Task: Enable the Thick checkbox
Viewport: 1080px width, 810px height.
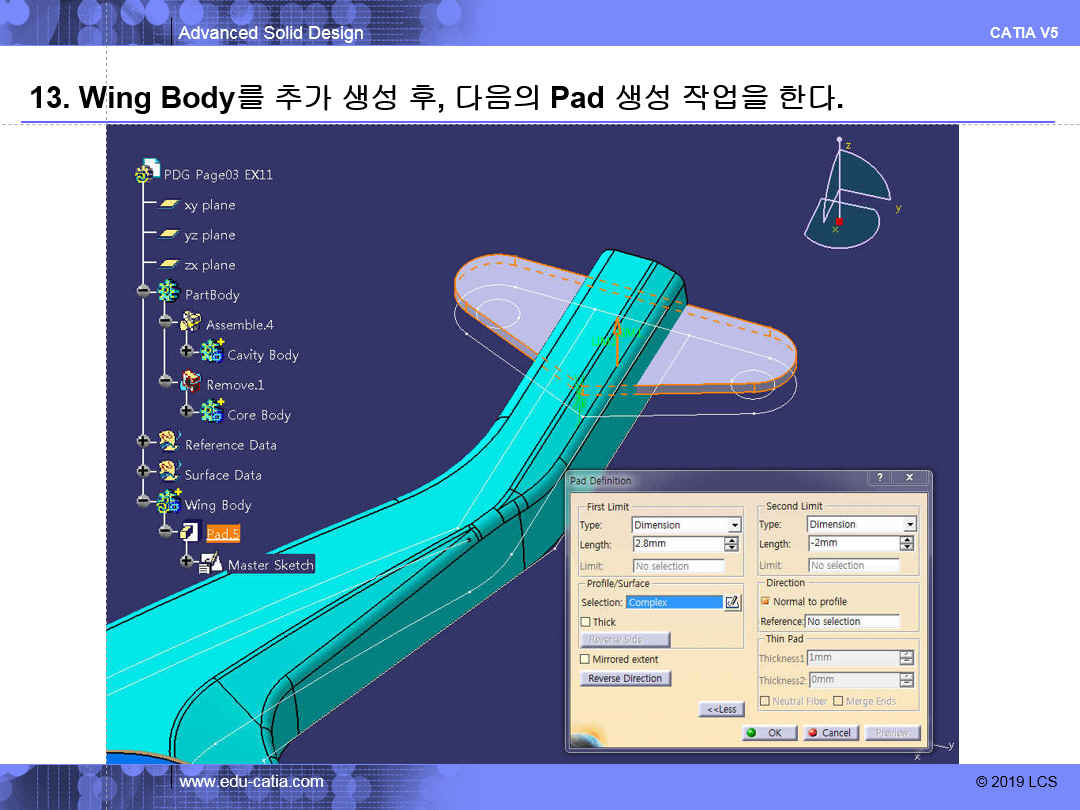Action: (x=586, y=622)
